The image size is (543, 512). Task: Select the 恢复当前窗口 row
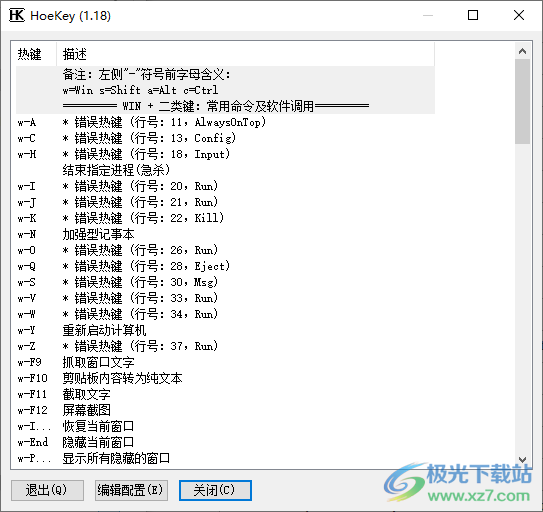click(225, 426)
